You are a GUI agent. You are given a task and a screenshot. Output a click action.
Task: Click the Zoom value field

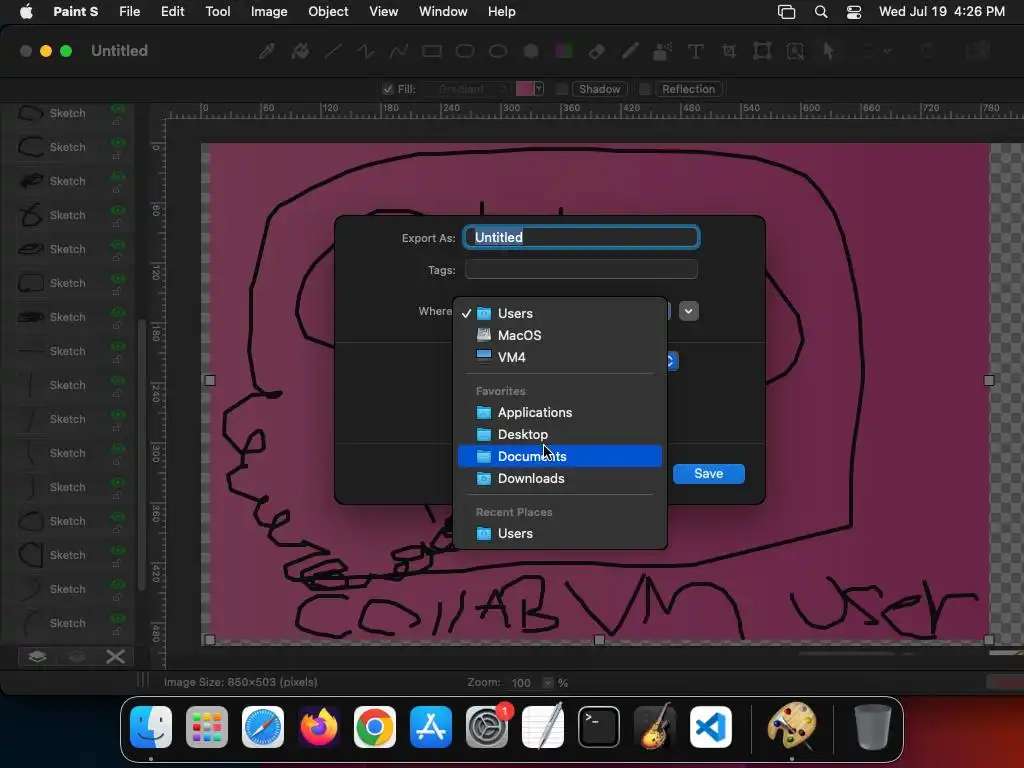click(x=524, y=682)
